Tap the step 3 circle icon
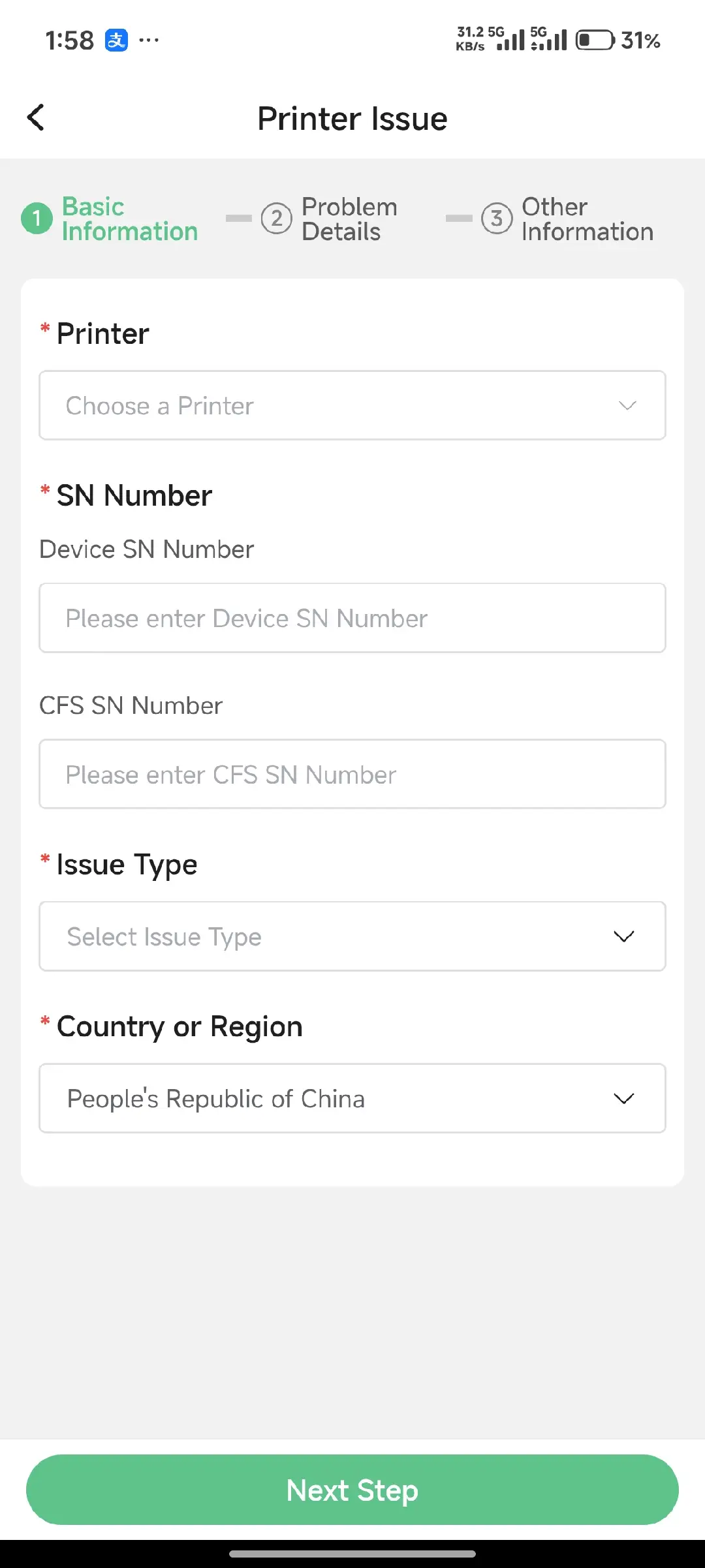 (x=496, y=219)
